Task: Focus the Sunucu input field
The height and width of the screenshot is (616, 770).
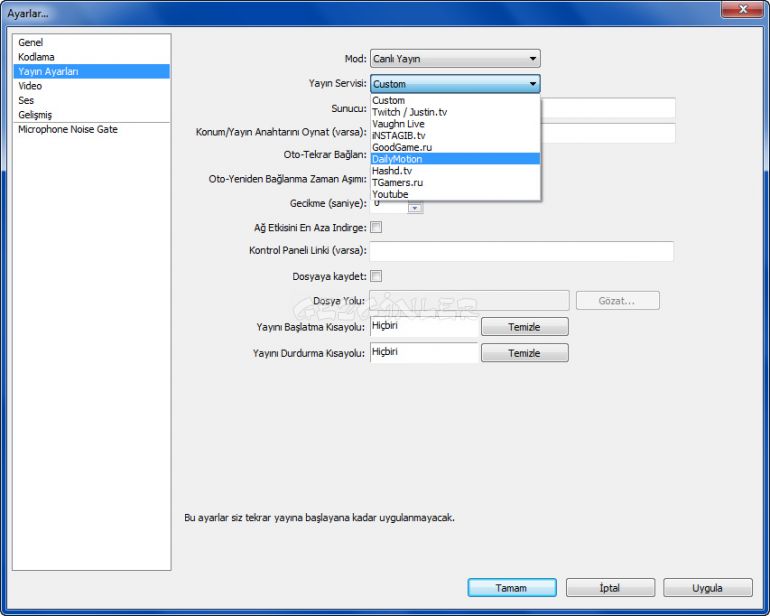Action: [x=608, y=108]
